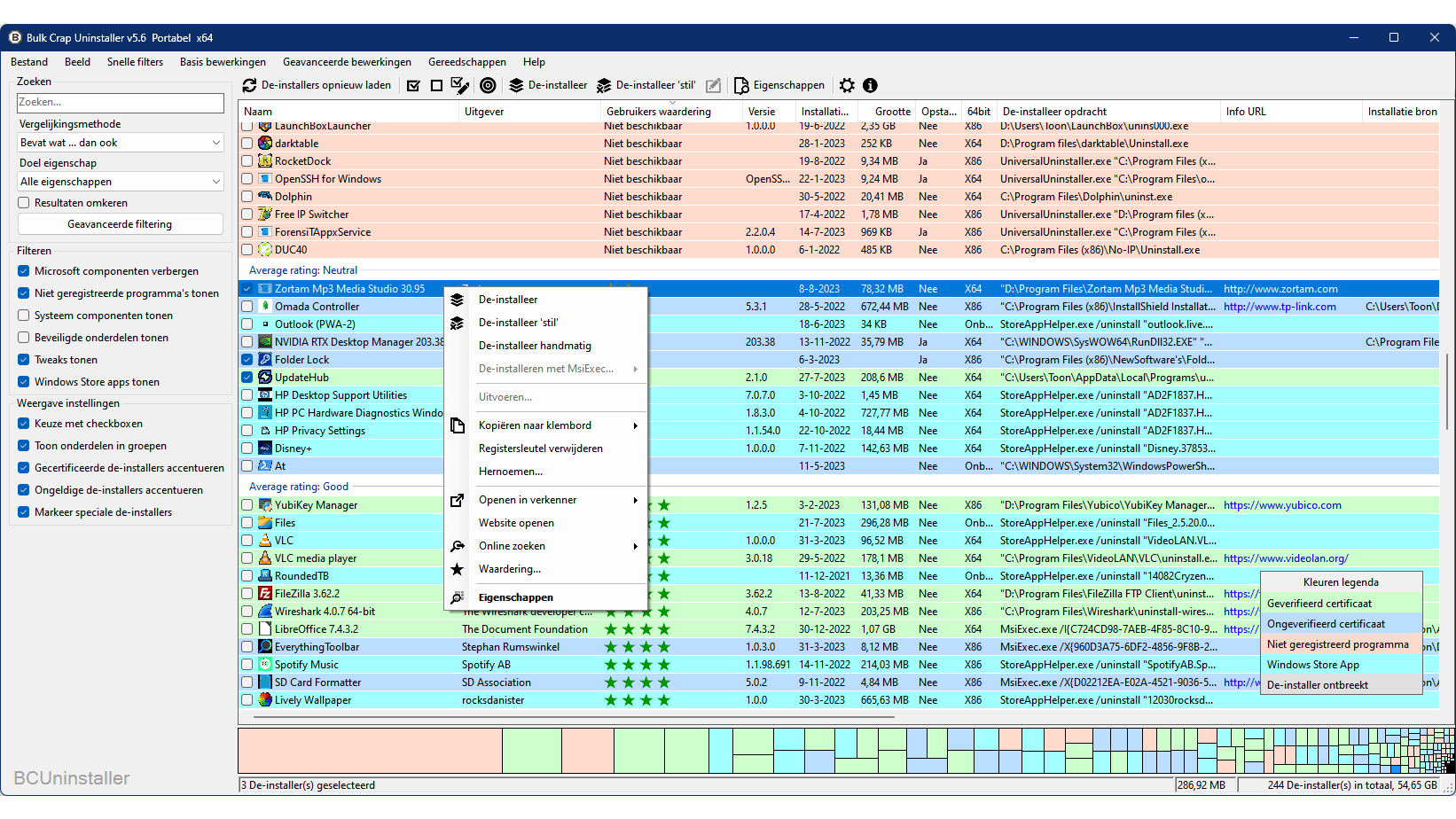Open the 'Snelle filters' menu
Image resolution: width=1456 pixels, height=819 pixels.
[135, 62]
